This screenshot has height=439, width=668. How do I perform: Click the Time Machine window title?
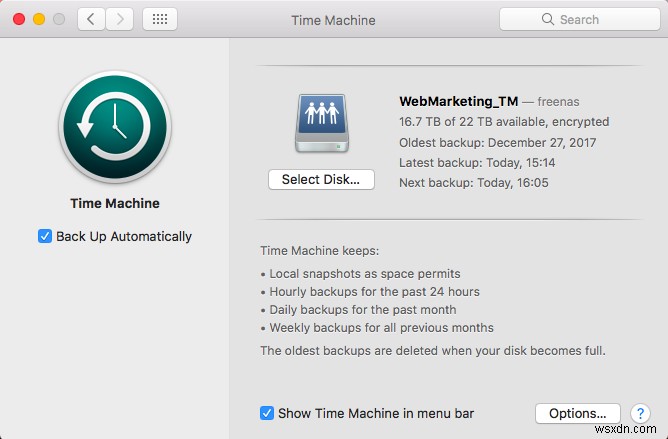point(334,20)
